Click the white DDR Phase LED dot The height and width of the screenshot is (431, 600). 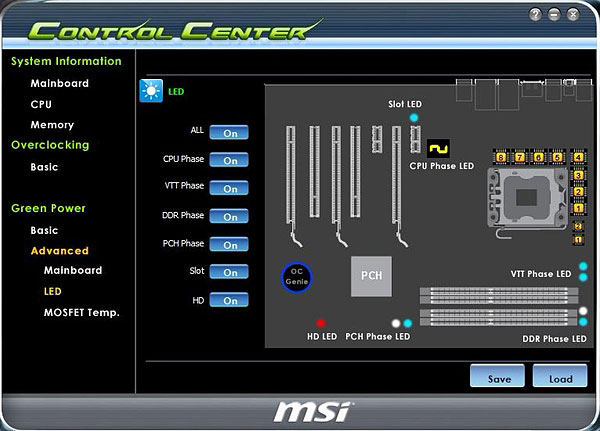[x=583, y=310]
